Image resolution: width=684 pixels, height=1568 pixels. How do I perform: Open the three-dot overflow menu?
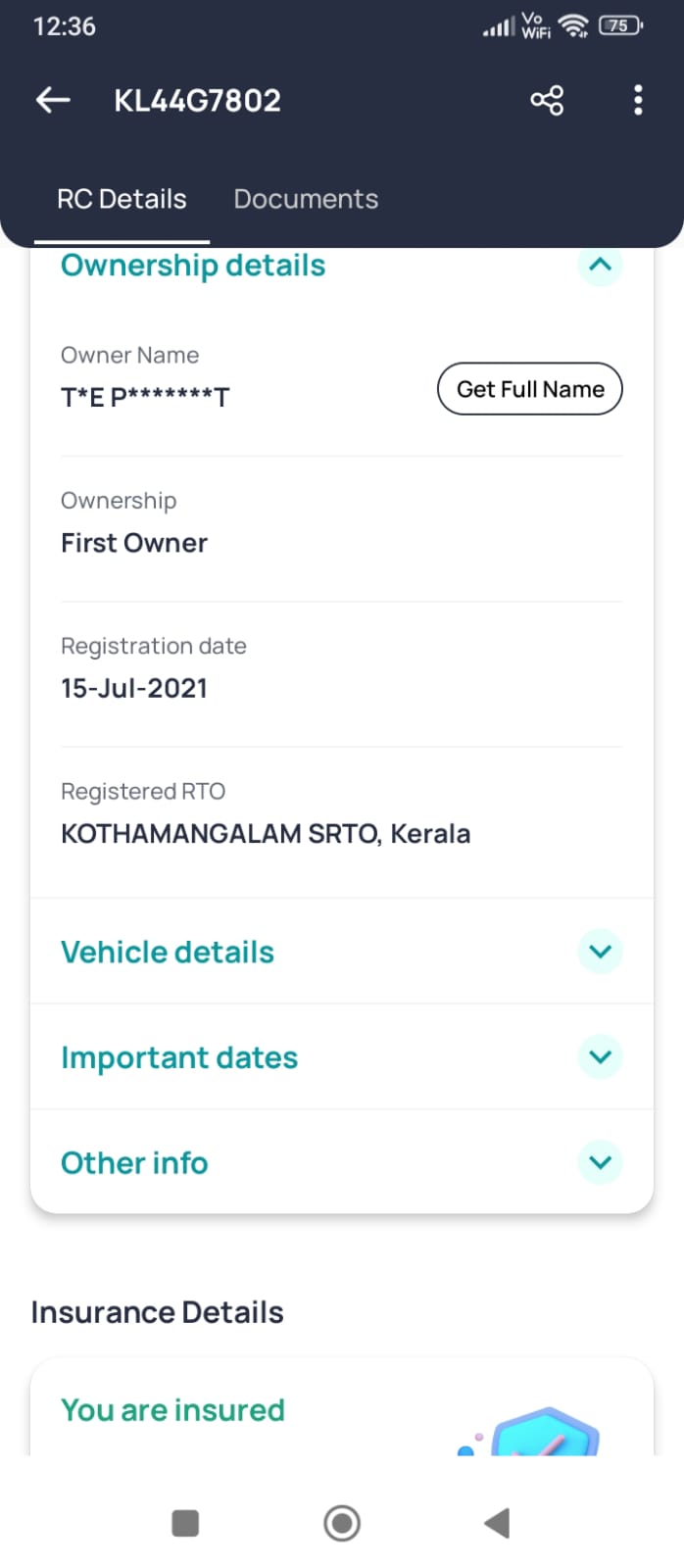pyautogui.click(x=638, y=100)
